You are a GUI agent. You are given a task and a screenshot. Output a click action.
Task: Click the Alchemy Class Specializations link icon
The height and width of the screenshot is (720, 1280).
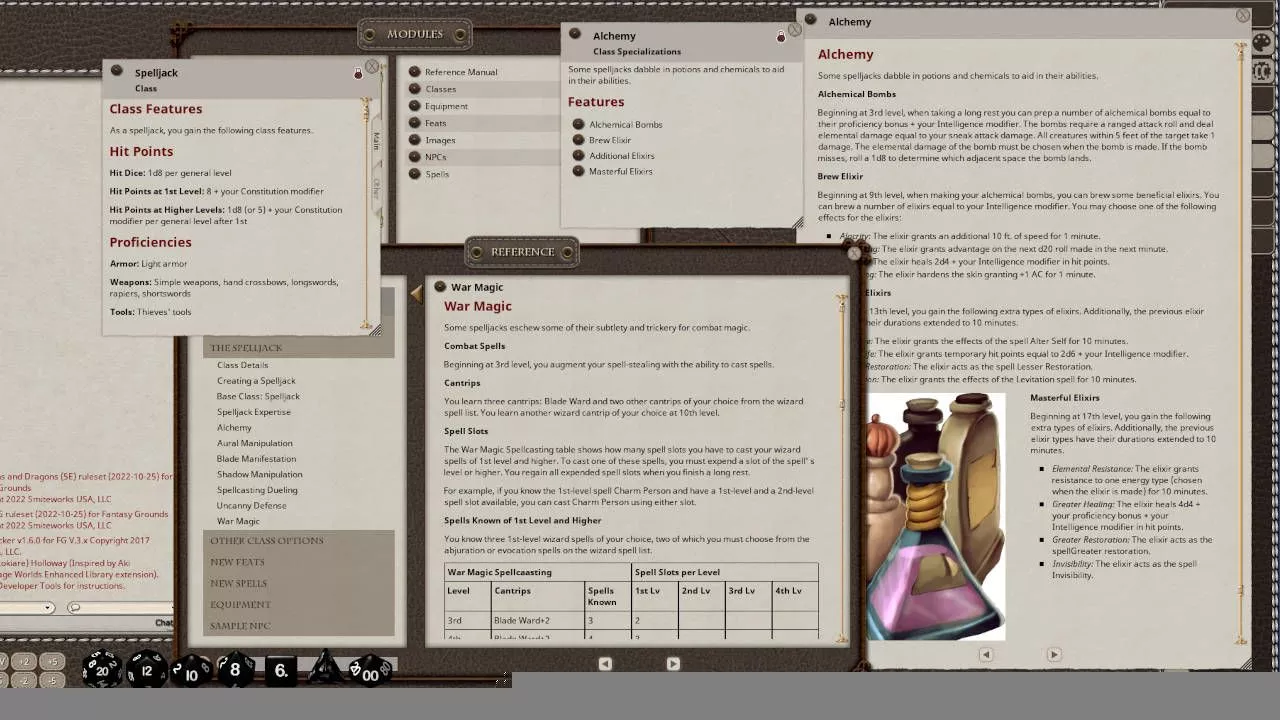tap(575, 34)
